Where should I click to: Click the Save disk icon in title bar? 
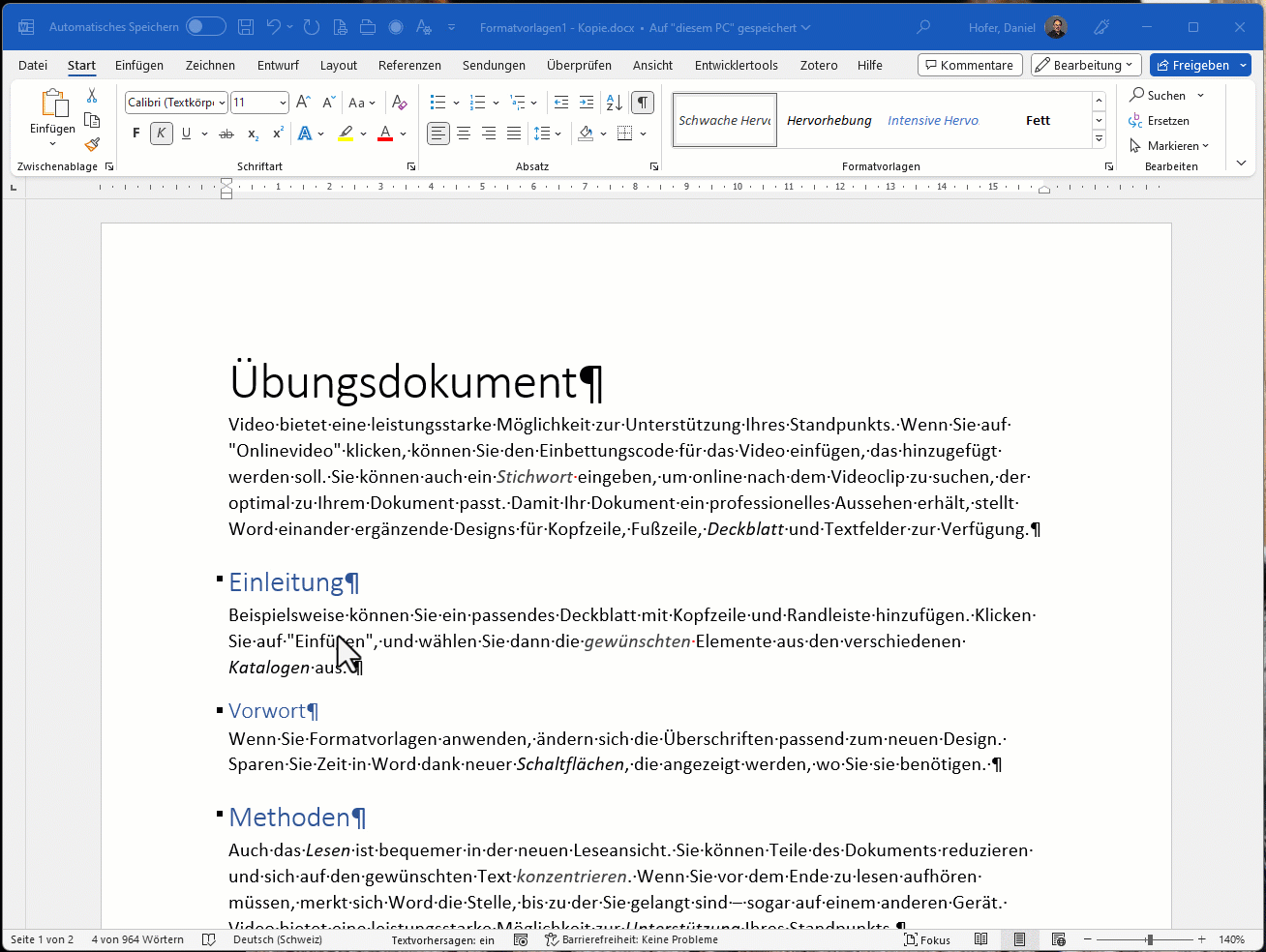click(x=246, y=27)
